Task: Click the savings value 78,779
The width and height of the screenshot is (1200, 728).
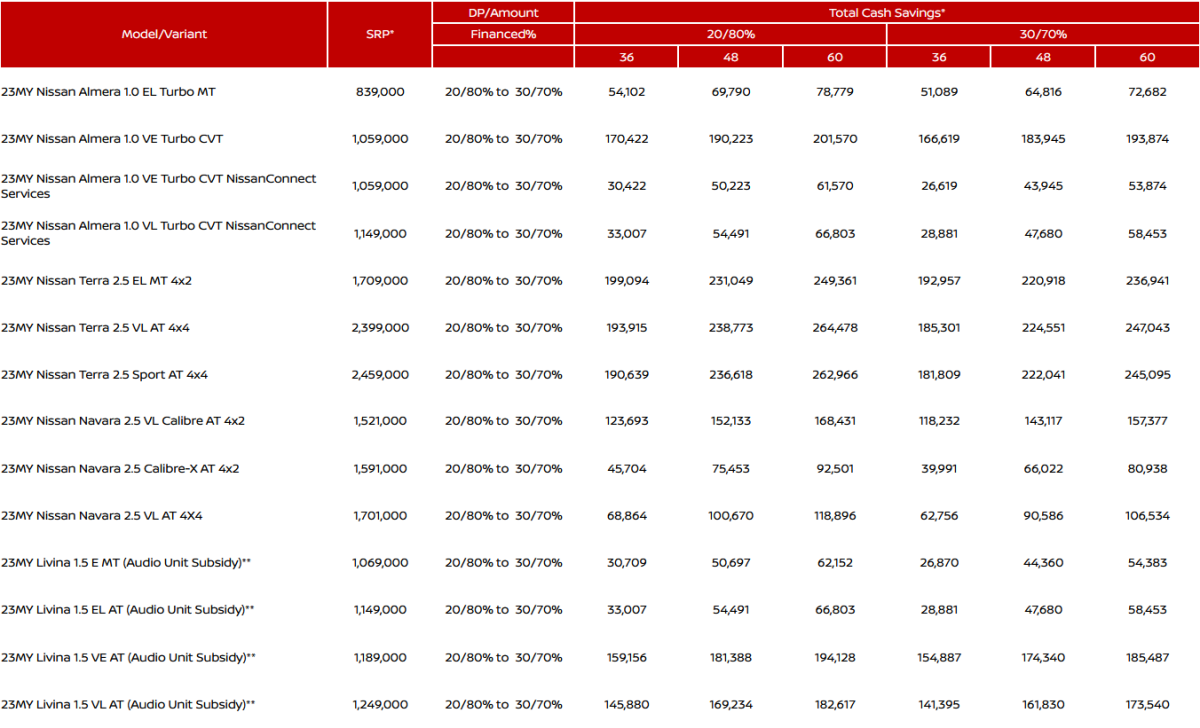Action: click(x=835, y=91)
